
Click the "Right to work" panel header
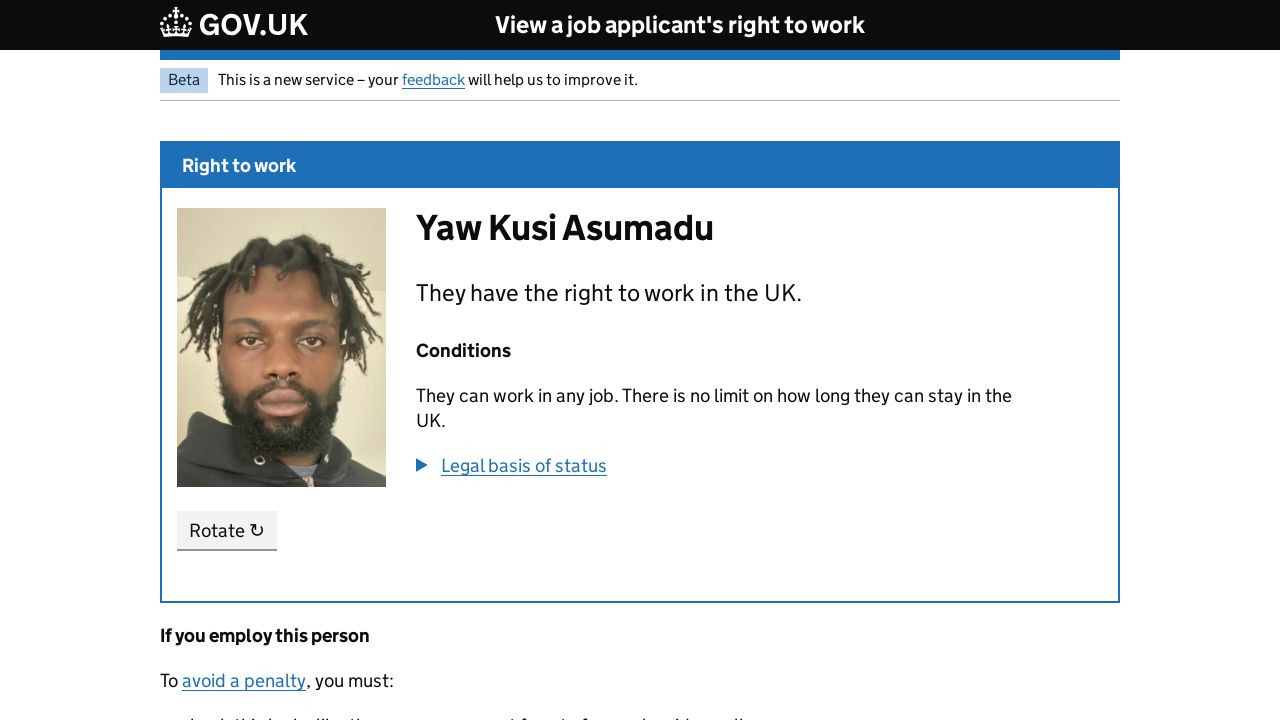coord(239,166)
